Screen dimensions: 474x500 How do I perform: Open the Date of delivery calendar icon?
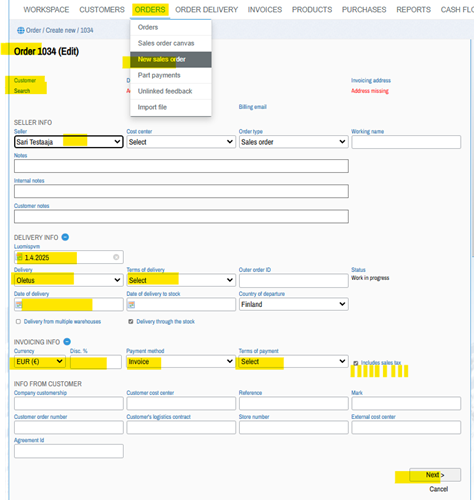click(x=19, y=304)
